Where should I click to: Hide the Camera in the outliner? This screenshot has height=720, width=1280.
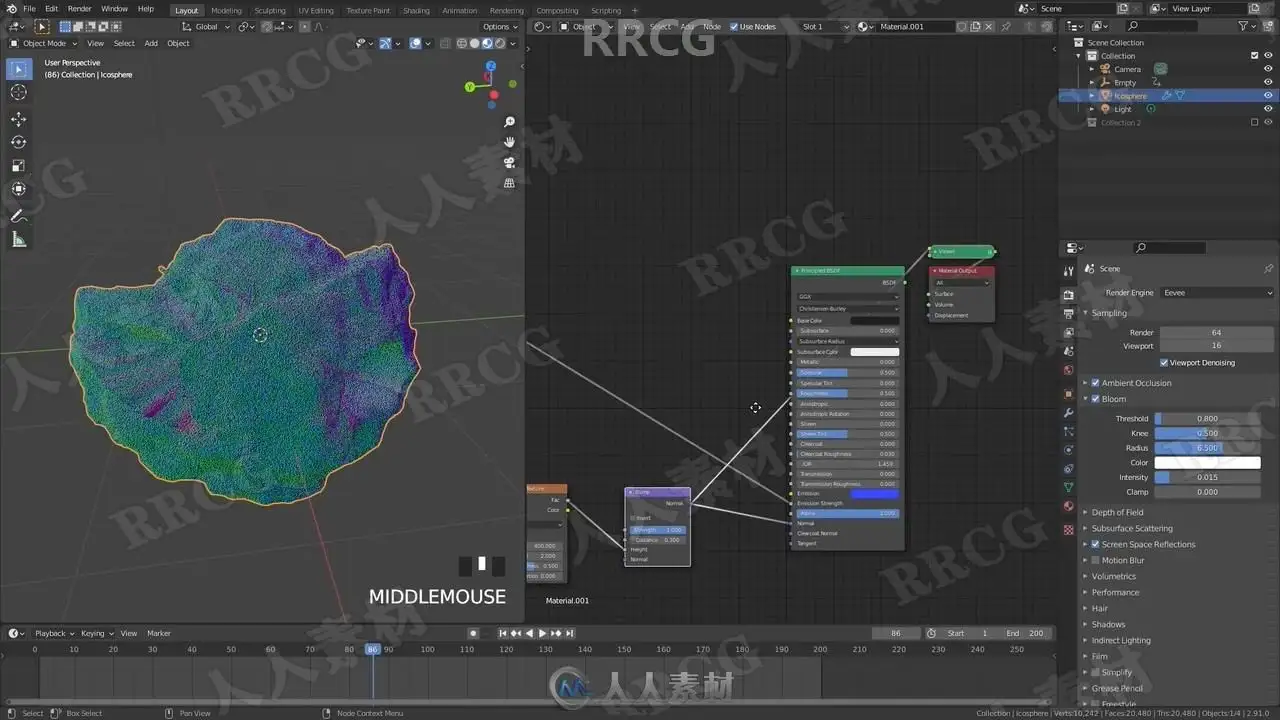pos(1268,69)
